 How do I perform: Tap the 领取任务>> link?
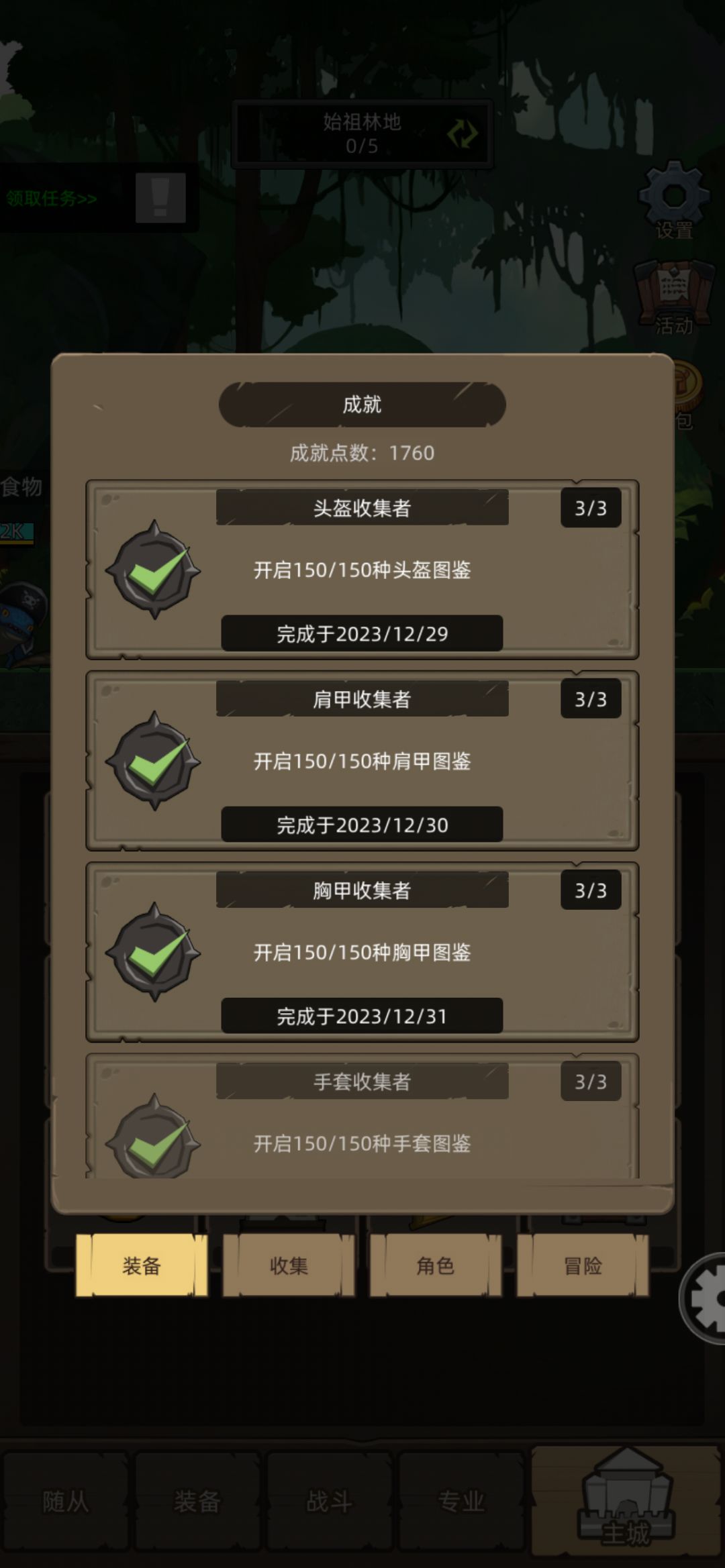52,199
